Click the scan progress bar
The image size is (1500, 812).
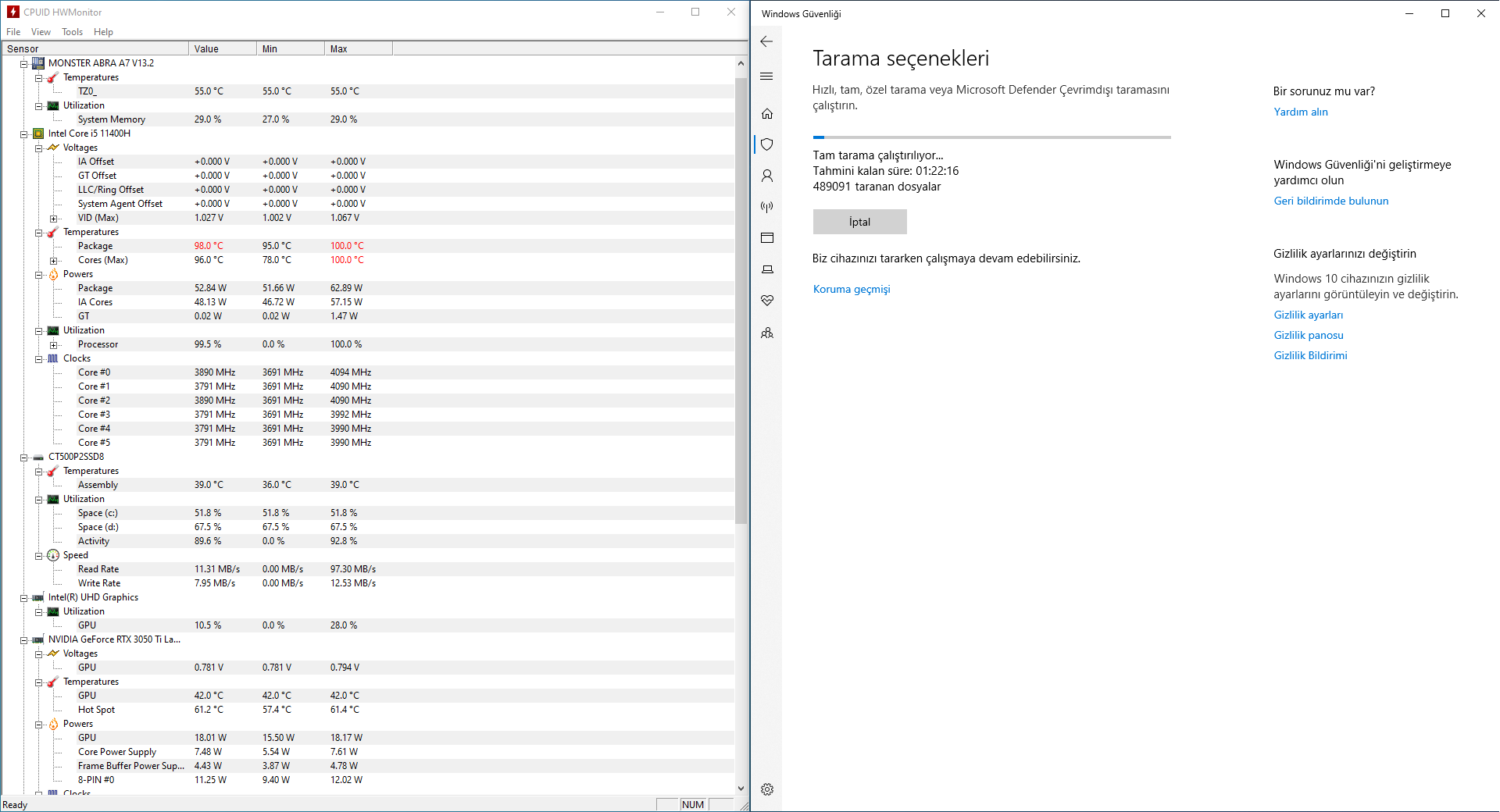[x=991, y=137]
